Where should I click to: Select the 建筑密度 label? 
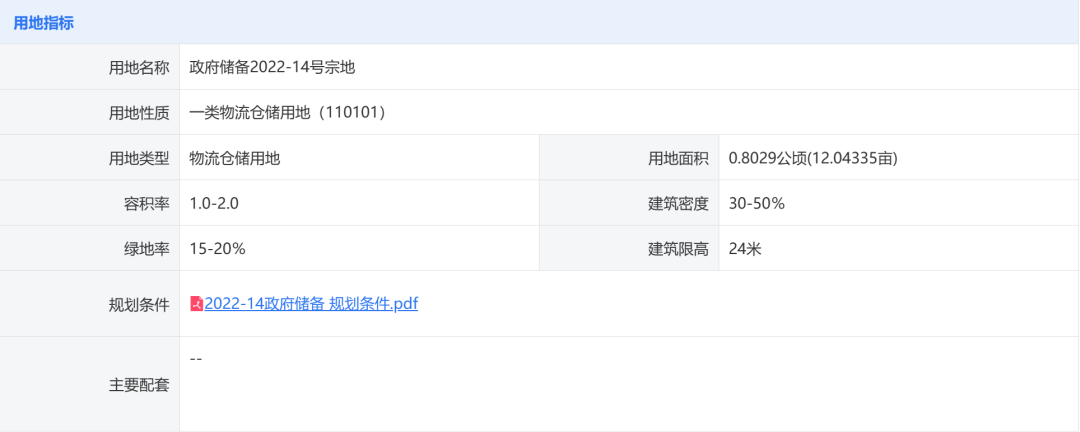(678, 204)
